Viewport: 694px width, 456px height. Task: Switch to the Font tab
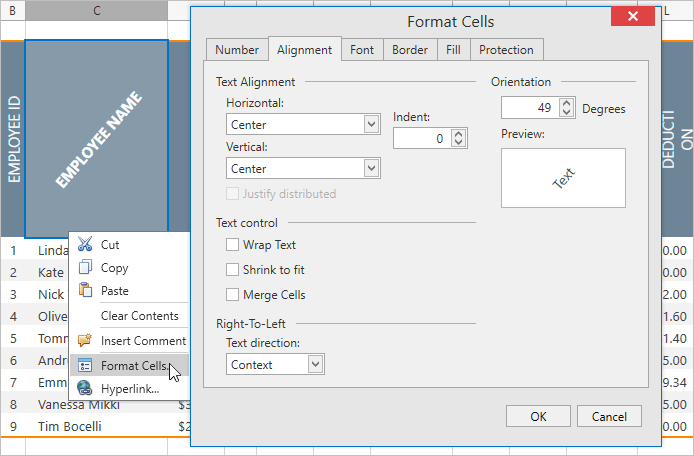pos(362,50)
